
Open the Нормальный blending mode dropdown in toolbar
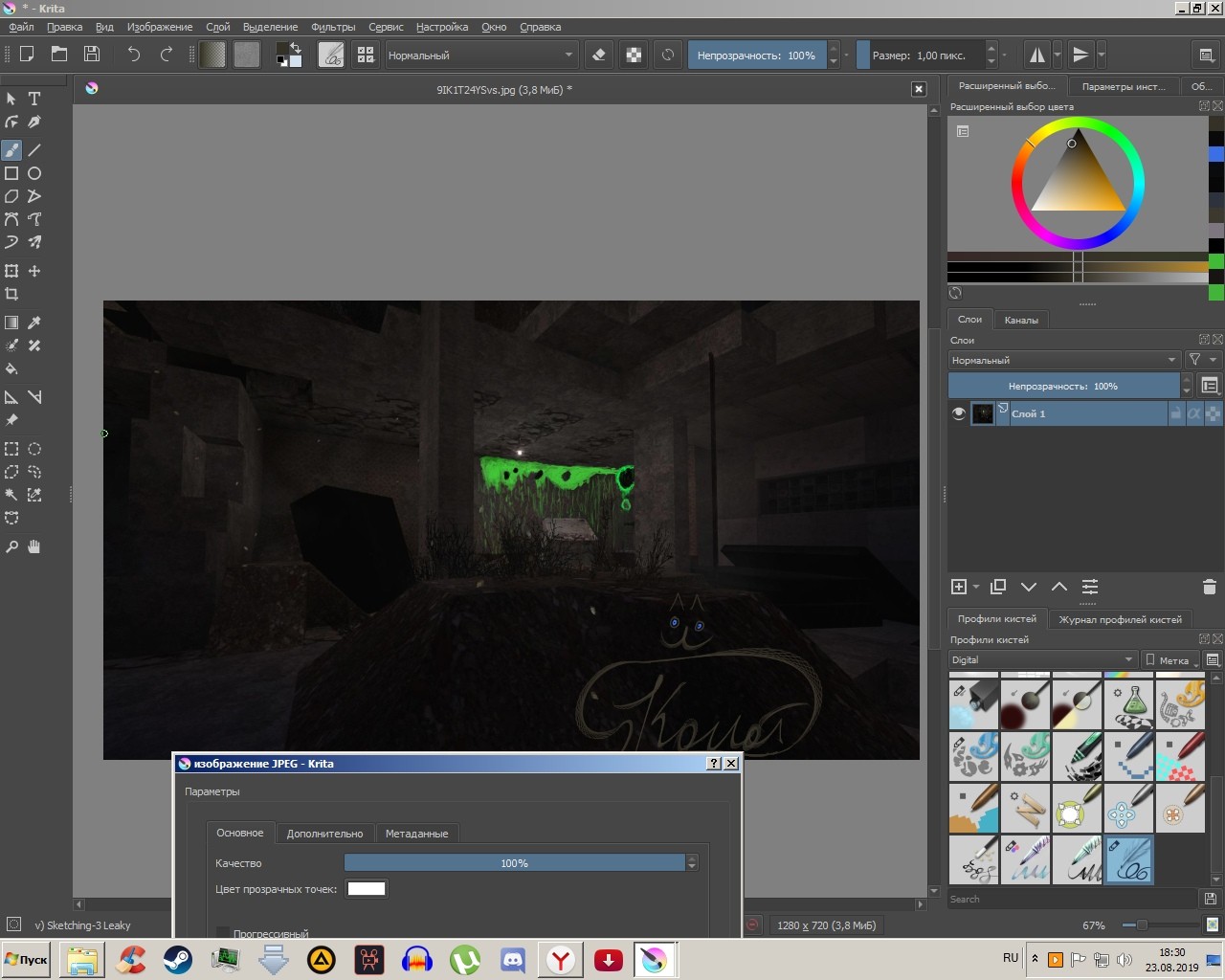coord(480,55)
